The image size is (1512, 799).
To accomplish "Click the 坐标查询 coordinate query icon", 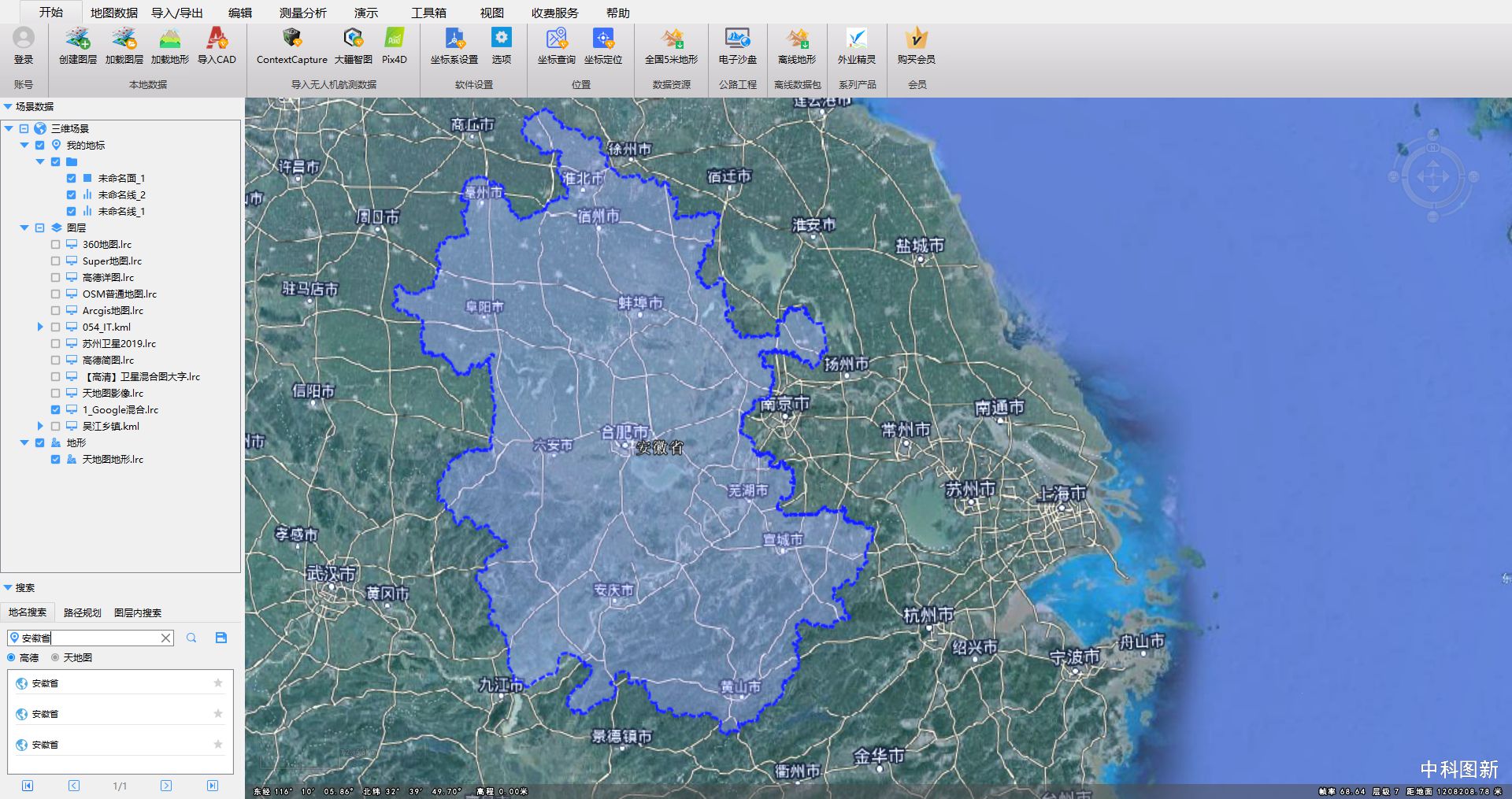I will tap(557, 38).
